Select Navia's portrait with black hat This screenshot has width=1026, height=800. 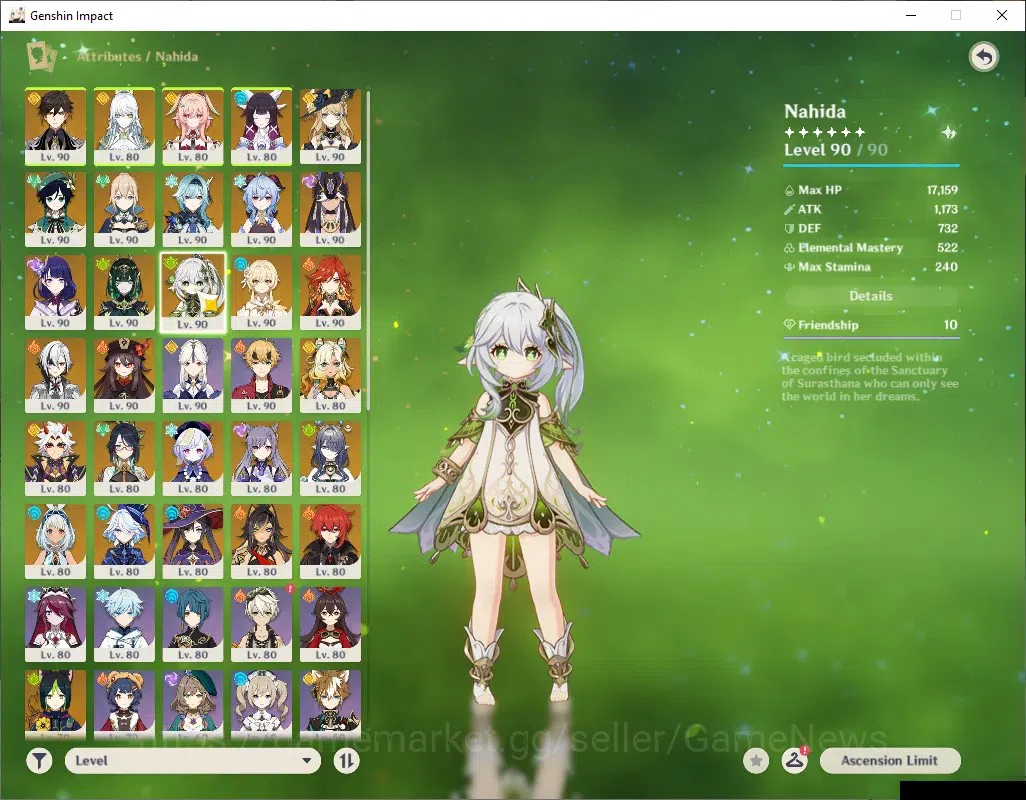click(330, 126)
